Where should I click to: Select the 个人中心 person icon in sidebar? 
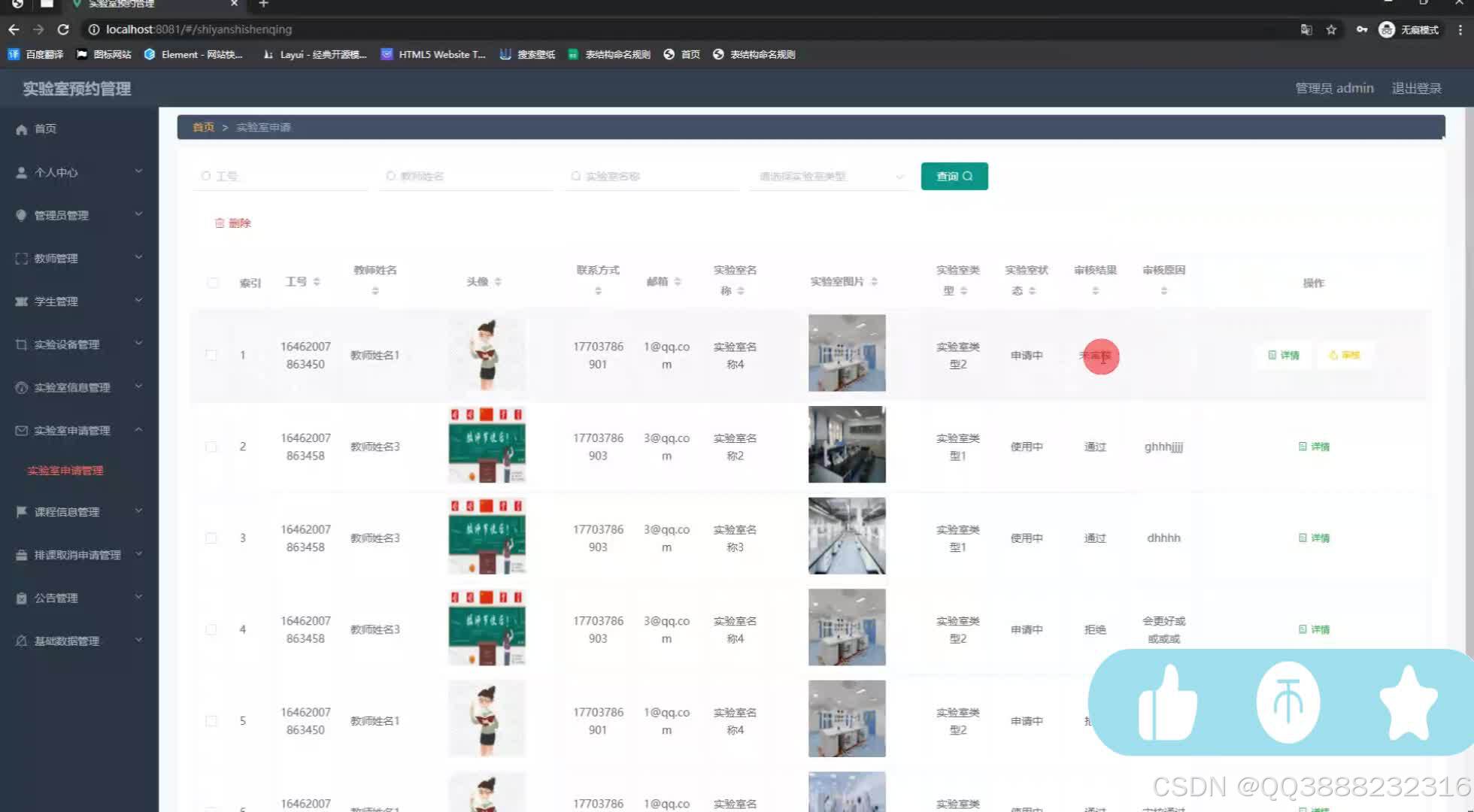click(x=20, y=171)
